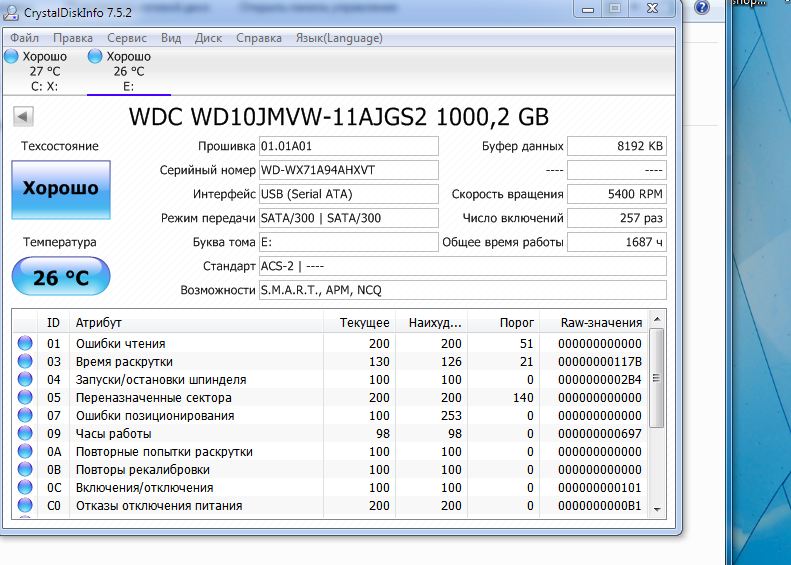This screenshot has height=565, width=791.
Task: Click raw value 000000000697
Action: [x=600, y=434]
